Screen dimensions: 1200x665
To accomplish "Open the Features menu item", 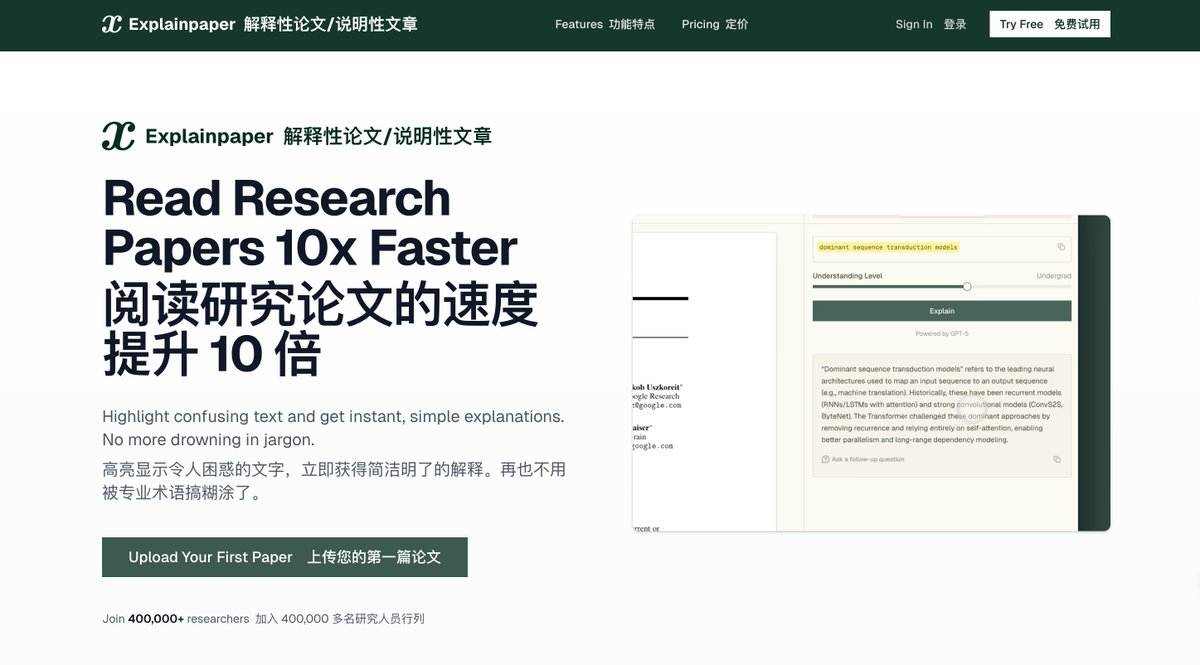I will click(x=605, y=24).
